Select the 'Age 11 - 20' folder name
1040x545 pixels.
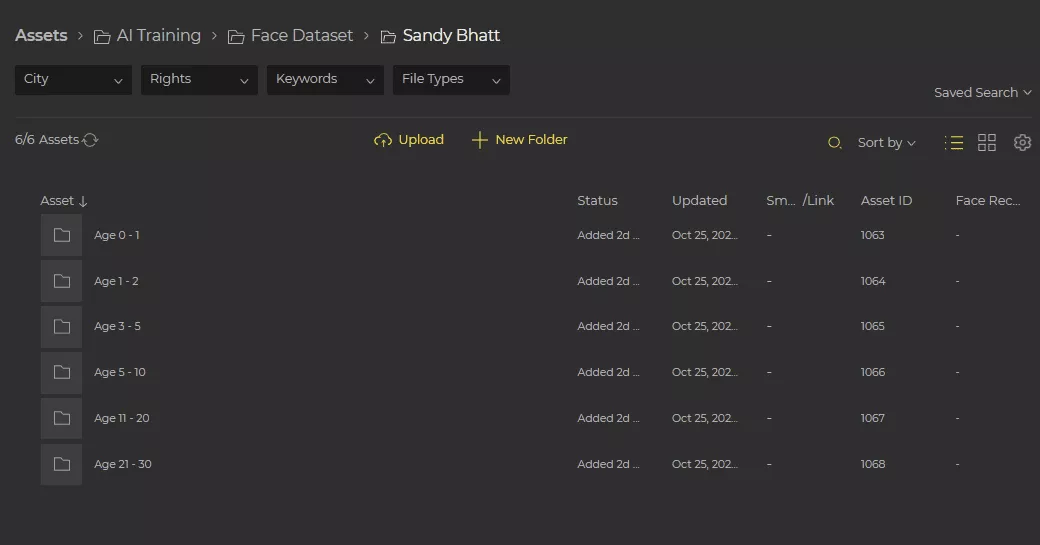[x=121, y=418]
